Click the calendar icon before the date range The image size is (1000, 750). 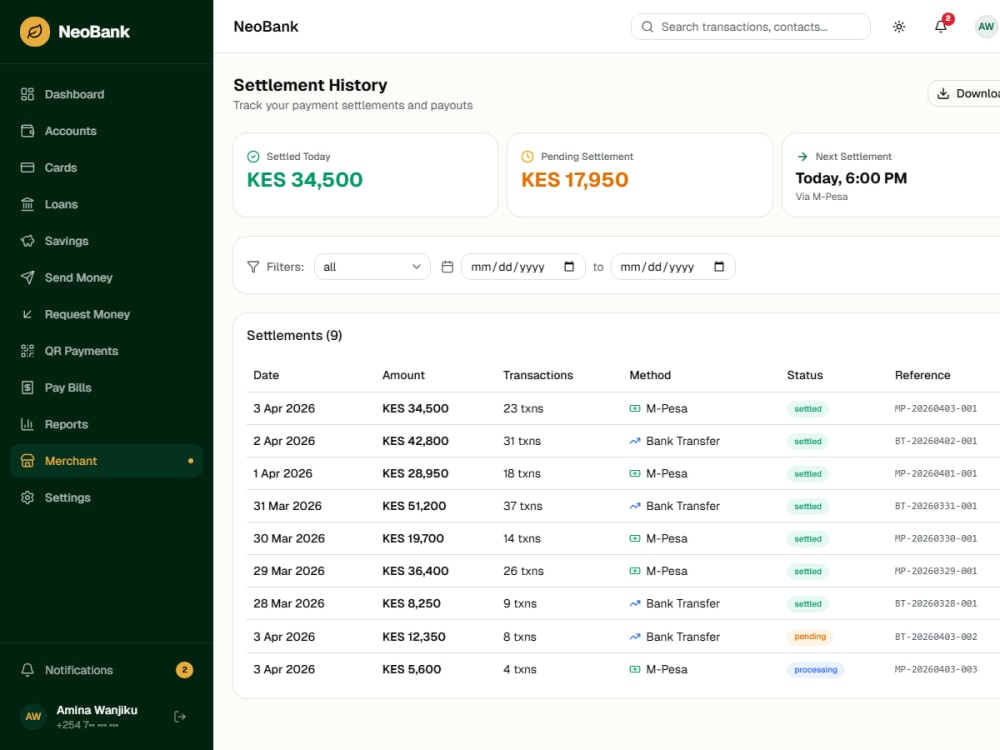pyautogui.click(x=448, y=267)
